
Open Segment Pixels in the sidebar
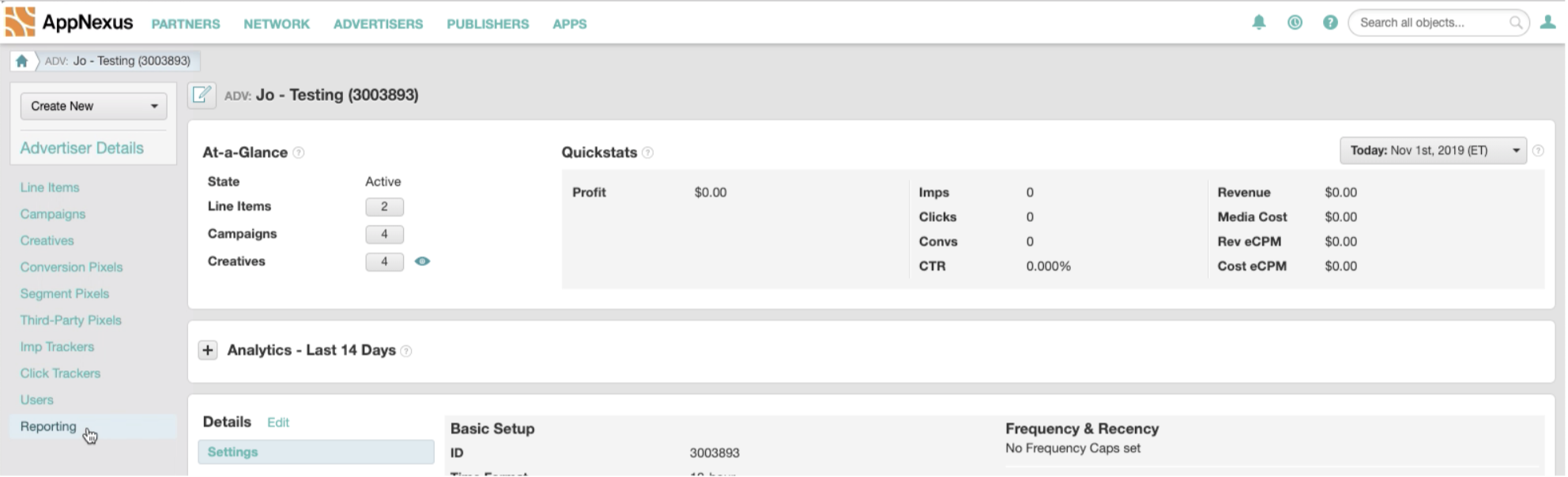pyautogui.click(x=65, y=294)
